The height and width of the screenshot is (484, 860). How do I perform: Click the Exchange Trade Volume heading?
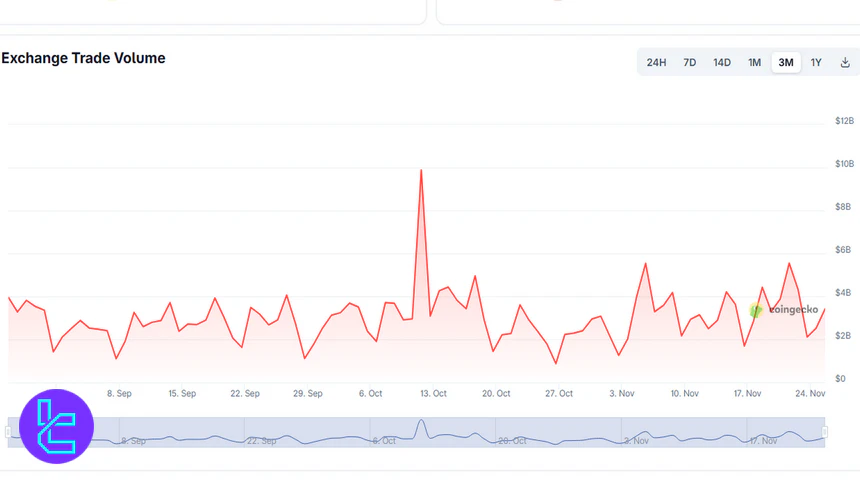(x=83, y=58)
